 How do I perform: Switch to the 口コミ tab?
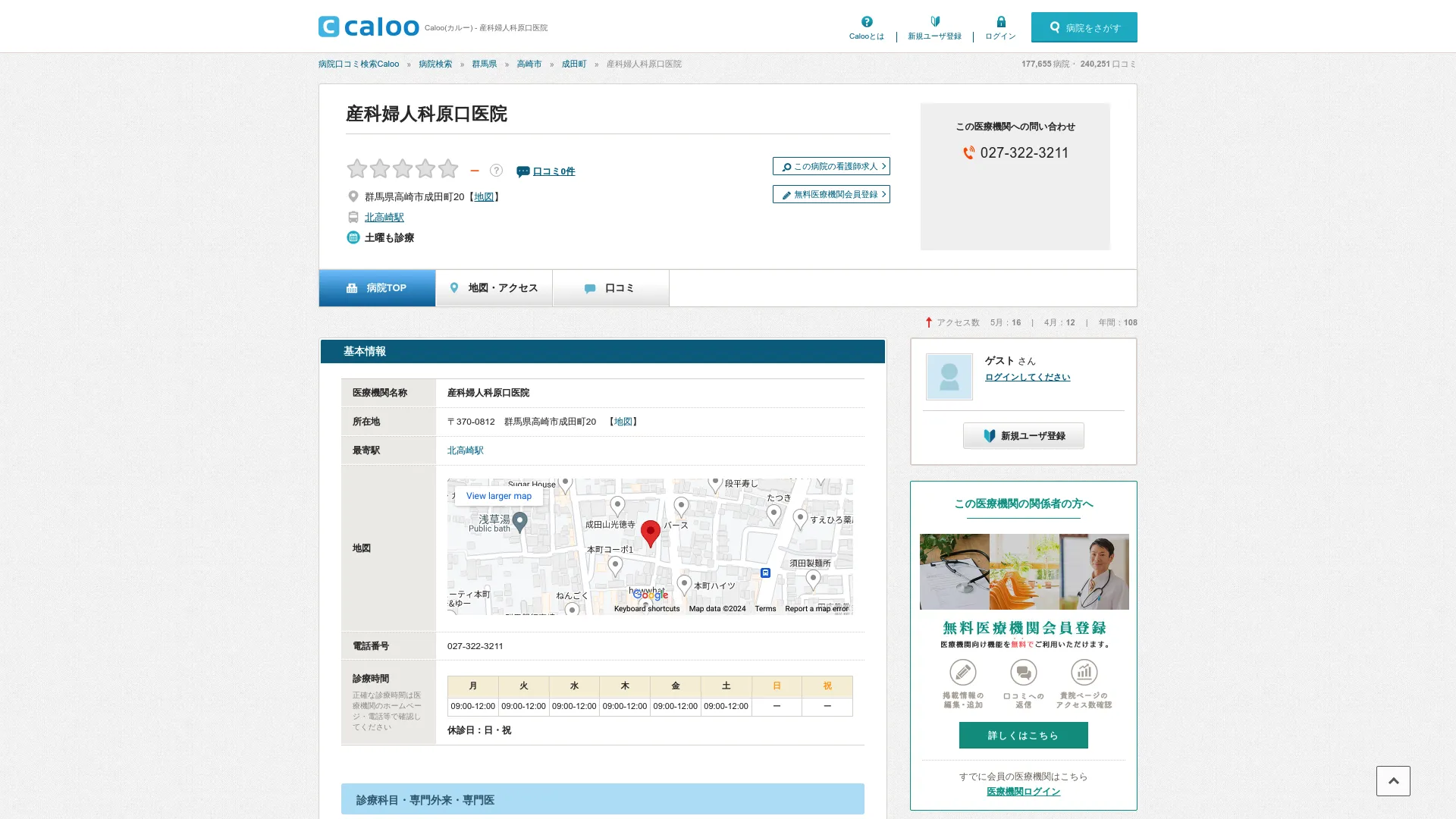click(610, 288)
